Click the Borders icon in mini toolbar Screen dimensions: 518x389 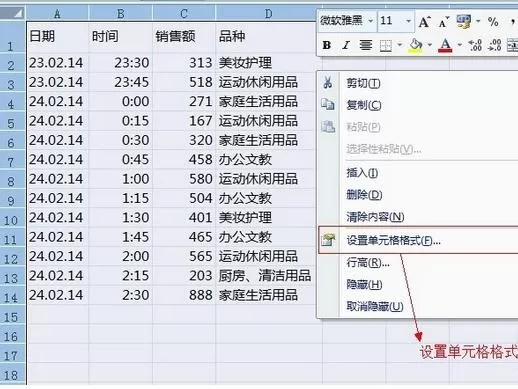pos(386,45)
